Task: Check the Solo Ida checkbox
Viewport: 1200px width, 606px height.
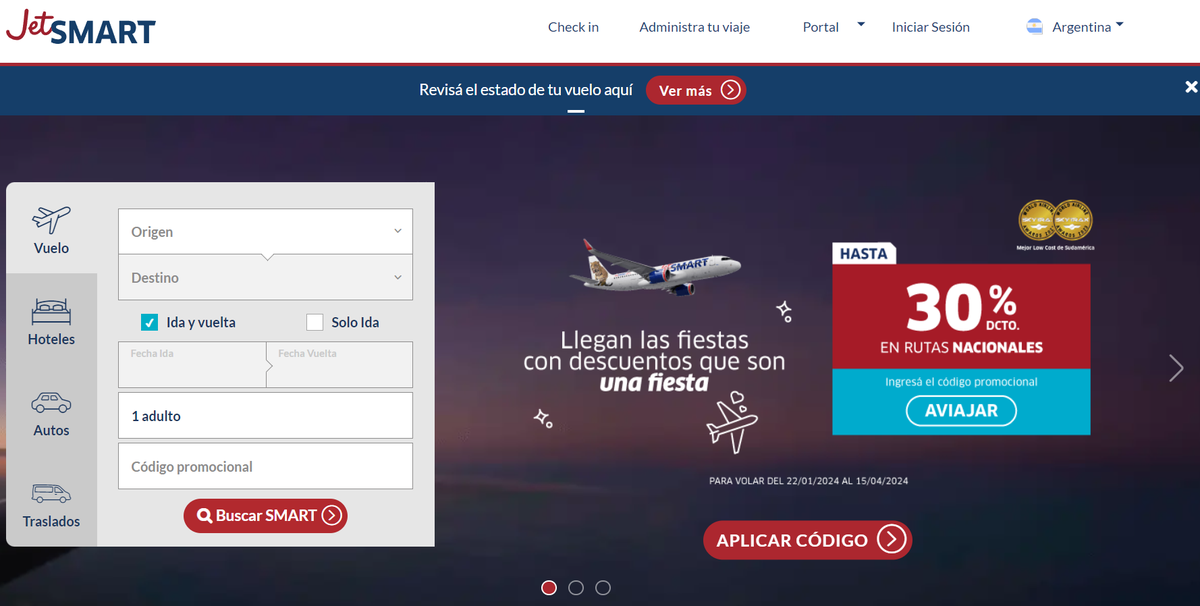Action: 315,322
